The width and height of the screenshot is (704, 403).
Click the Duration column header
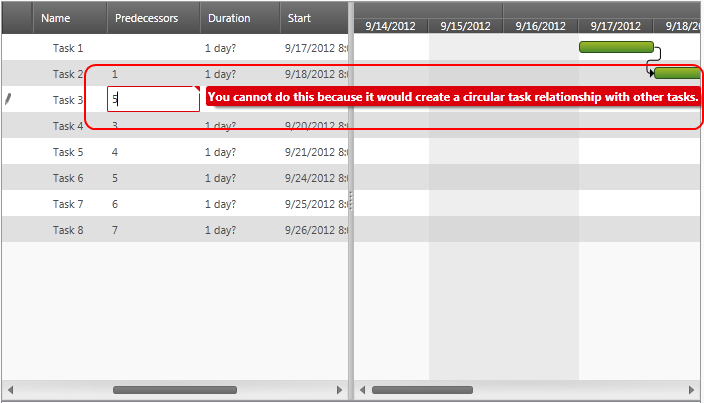229,18
